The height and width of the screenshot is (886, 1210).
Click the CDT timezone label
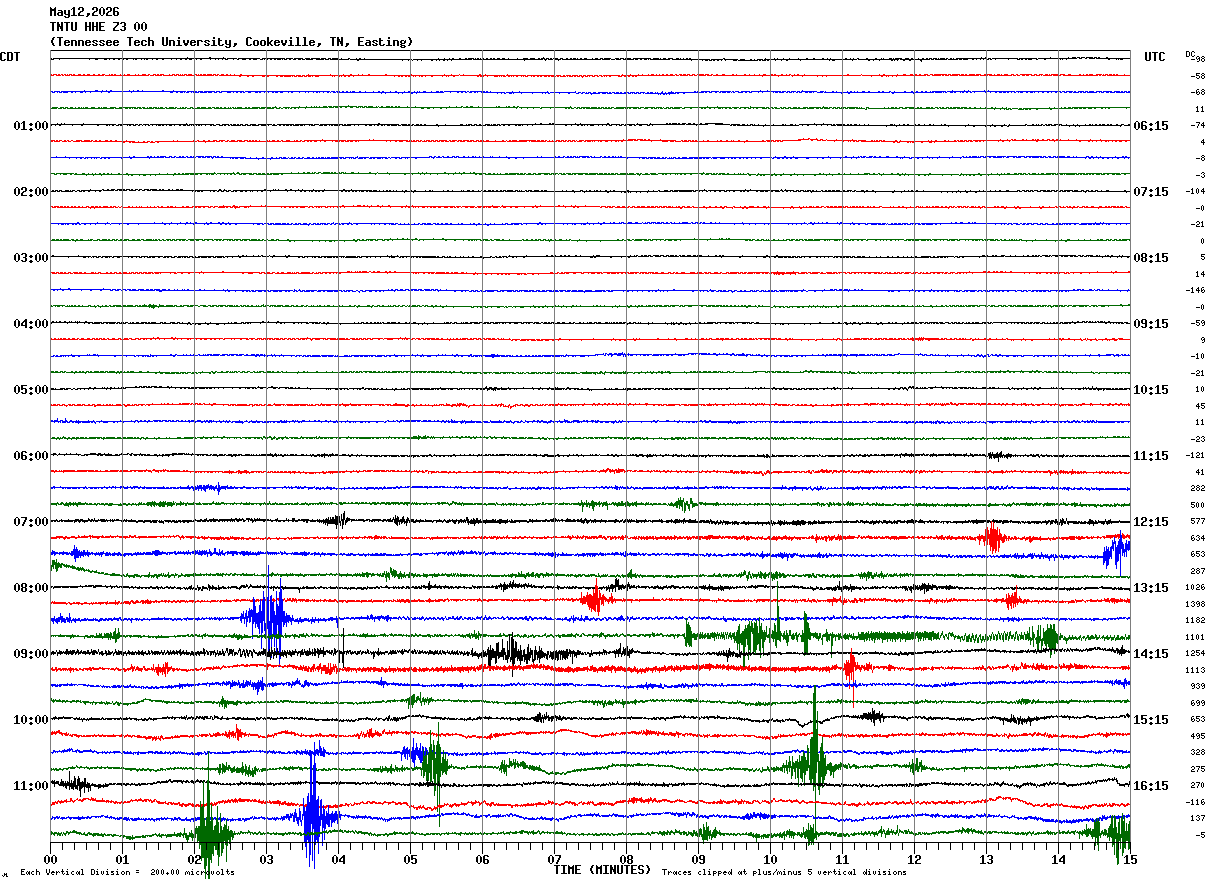[x=10, y=57]
